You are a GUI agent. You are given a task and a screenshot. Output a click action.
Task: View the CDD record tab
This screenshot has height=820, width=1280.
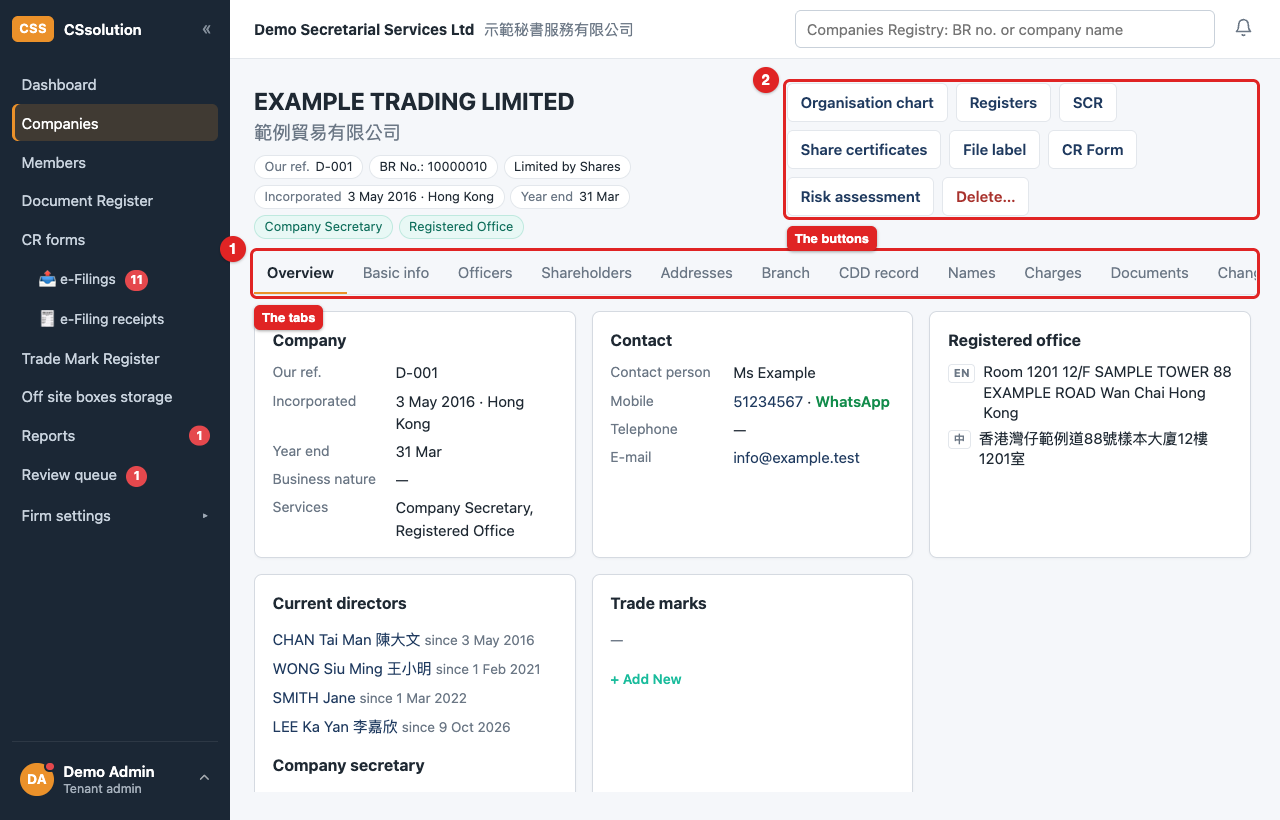point(879,273)
